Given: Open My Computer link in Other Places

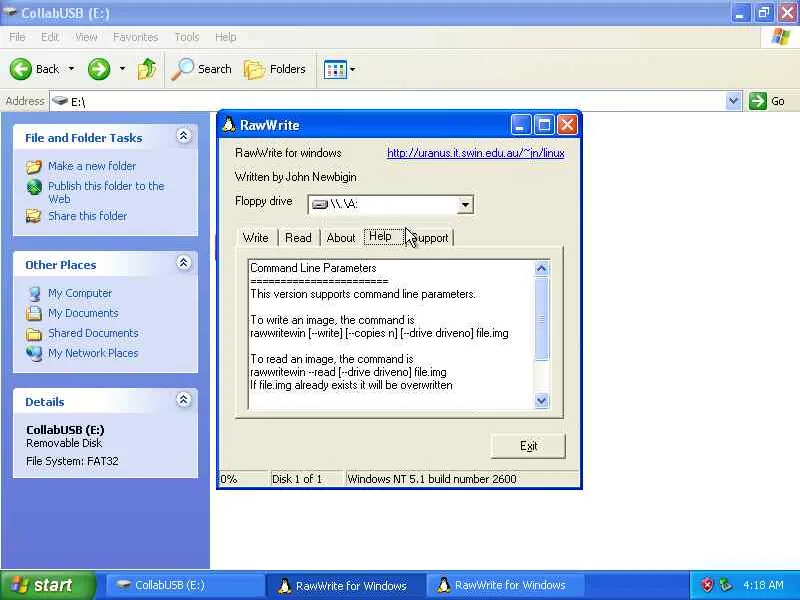Looking at the screenshot, I should [x=80, y=293].
